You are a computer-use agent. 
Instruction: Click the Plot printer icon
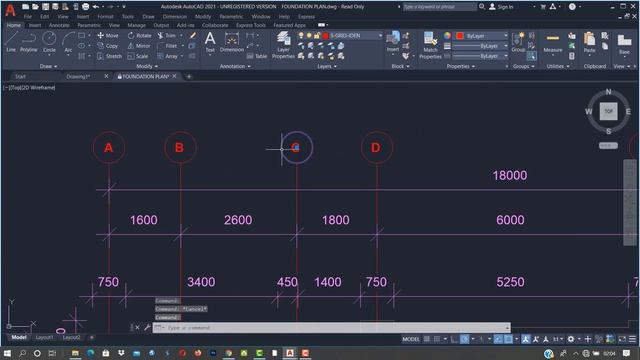[x=85, y=7]
